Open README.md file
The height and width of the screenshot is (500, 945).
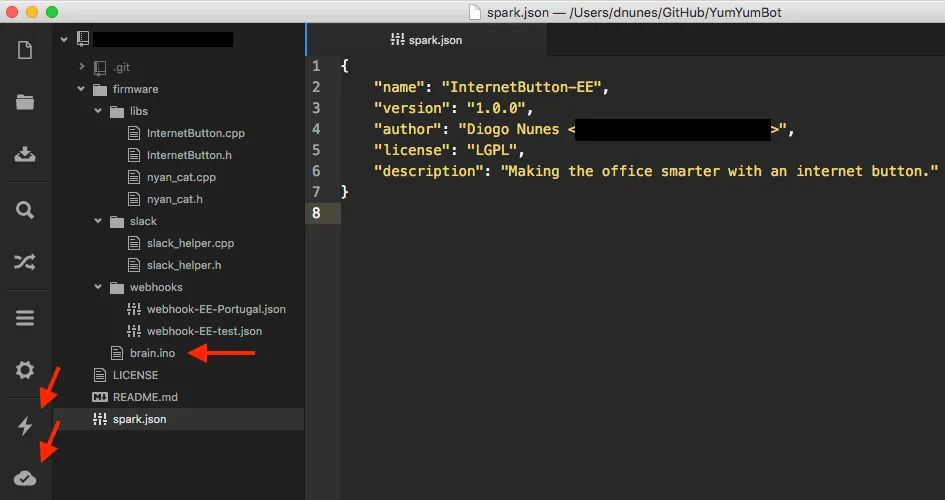(145, 397)
